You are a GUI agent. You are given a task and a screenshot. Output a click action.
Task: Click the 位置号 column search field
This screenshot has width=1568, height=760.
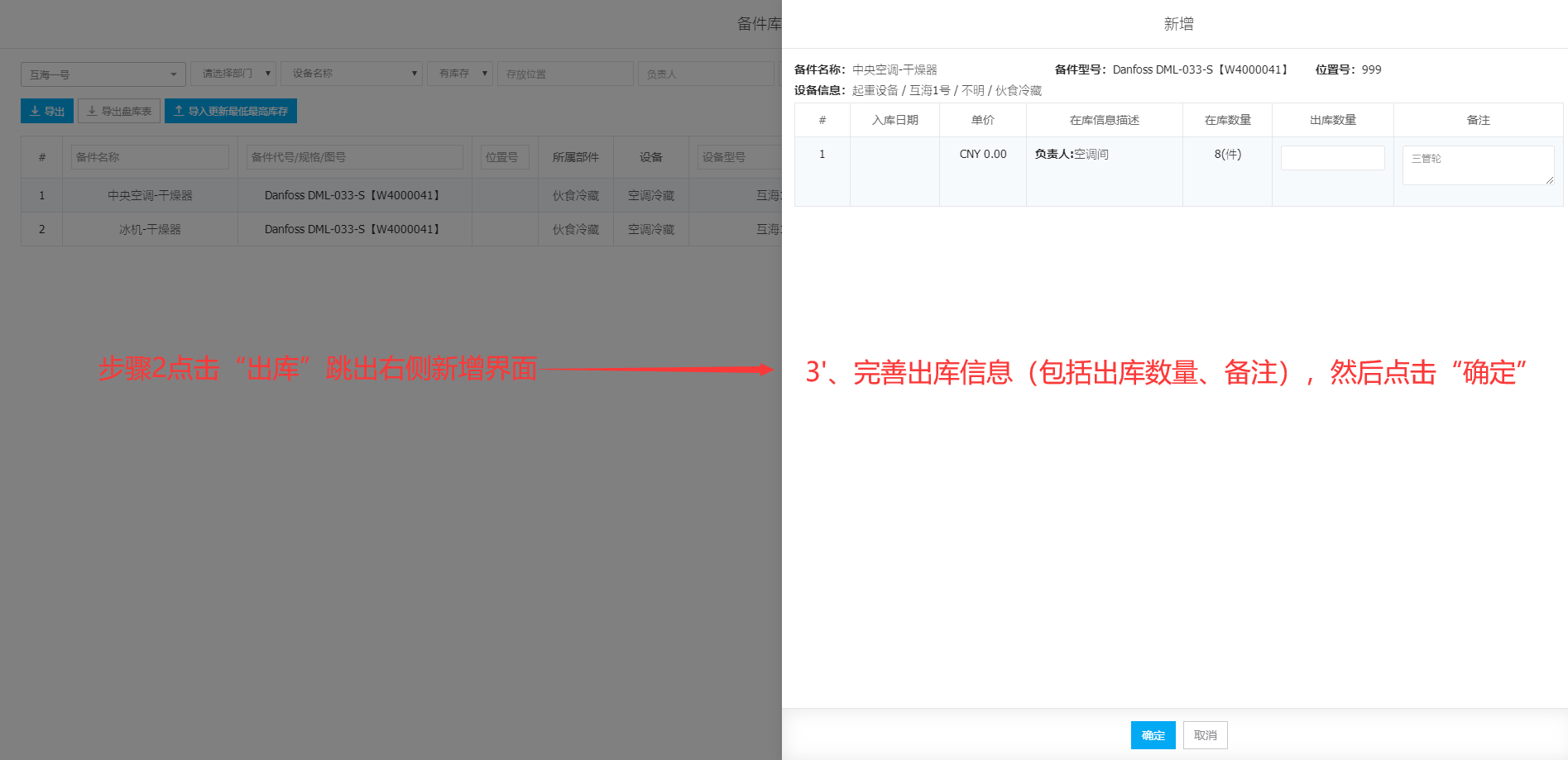coord(505,157)
